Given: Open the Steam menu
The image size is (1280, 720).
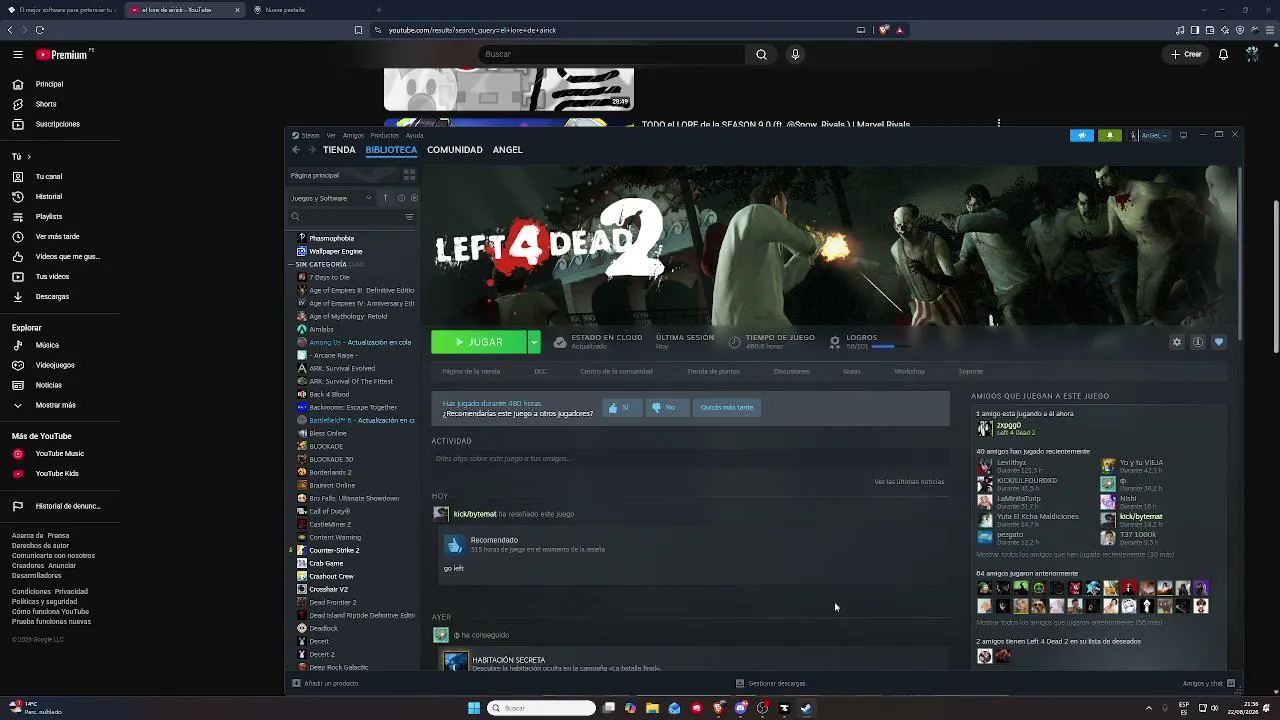Looking at the screenshot, I should tap(310, 135).
